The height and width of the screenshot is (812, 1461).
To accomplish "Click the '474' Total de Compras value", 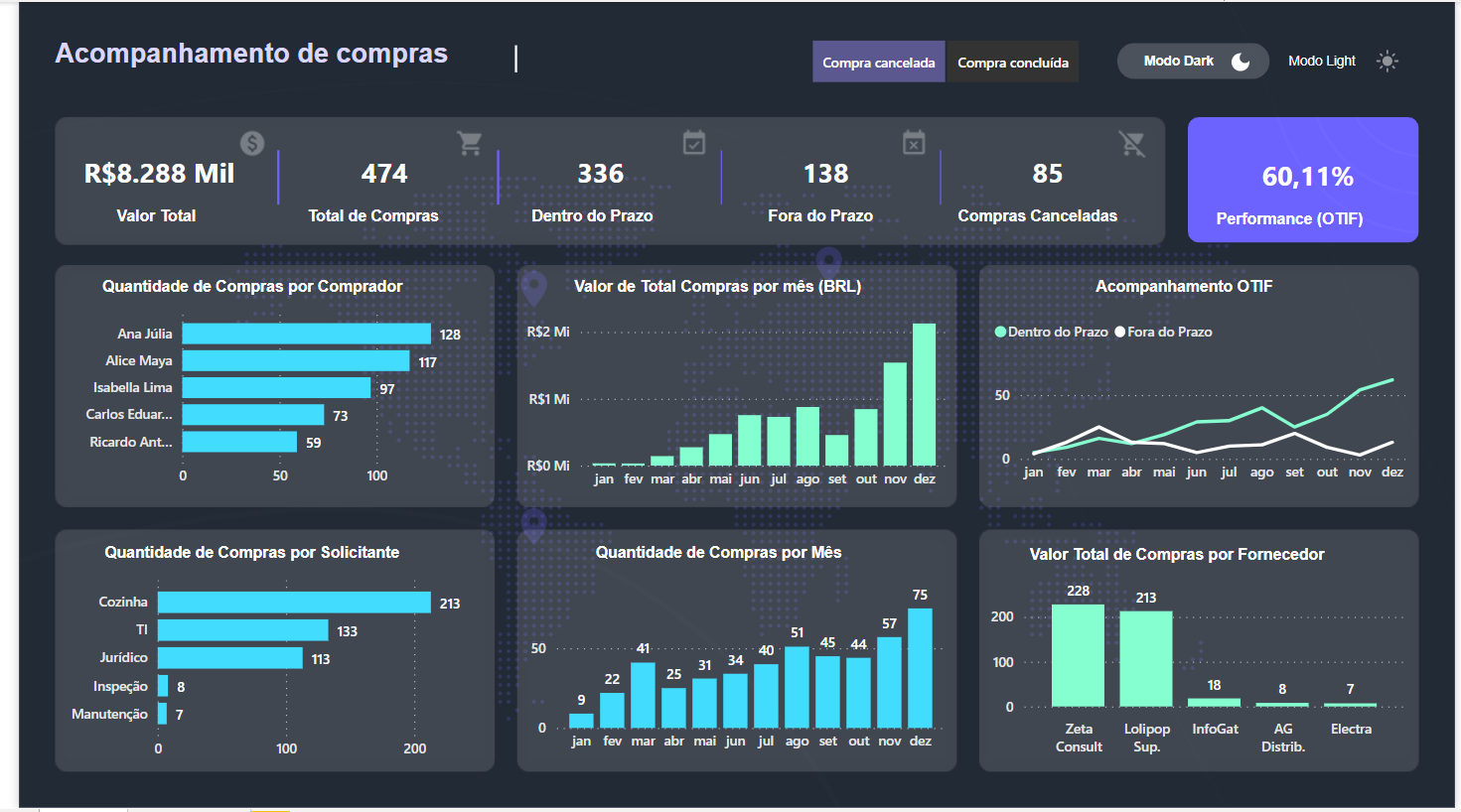I will (x=384, y=174).
